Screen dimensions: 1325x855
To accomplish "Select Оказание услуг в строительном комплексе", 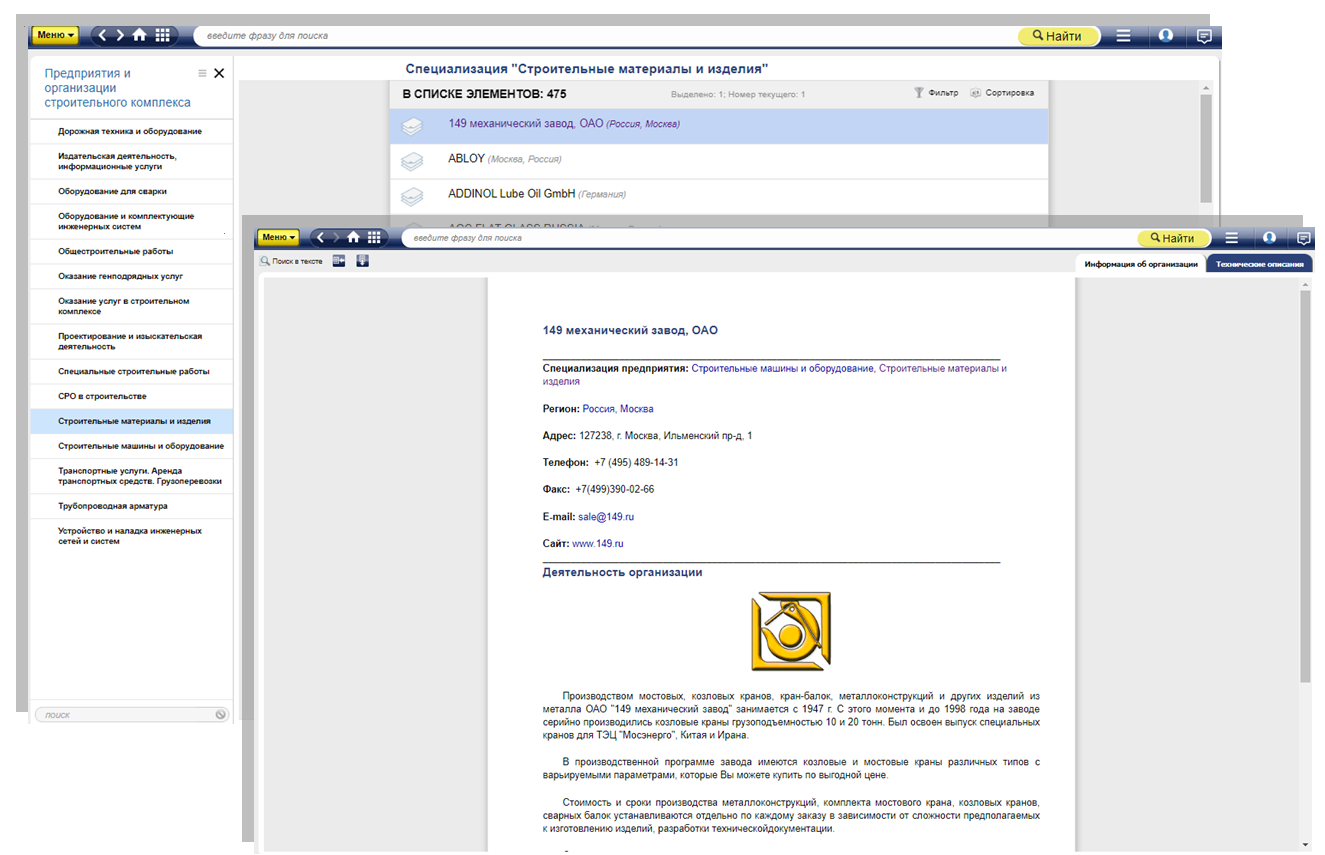I will tap(131, 306).
